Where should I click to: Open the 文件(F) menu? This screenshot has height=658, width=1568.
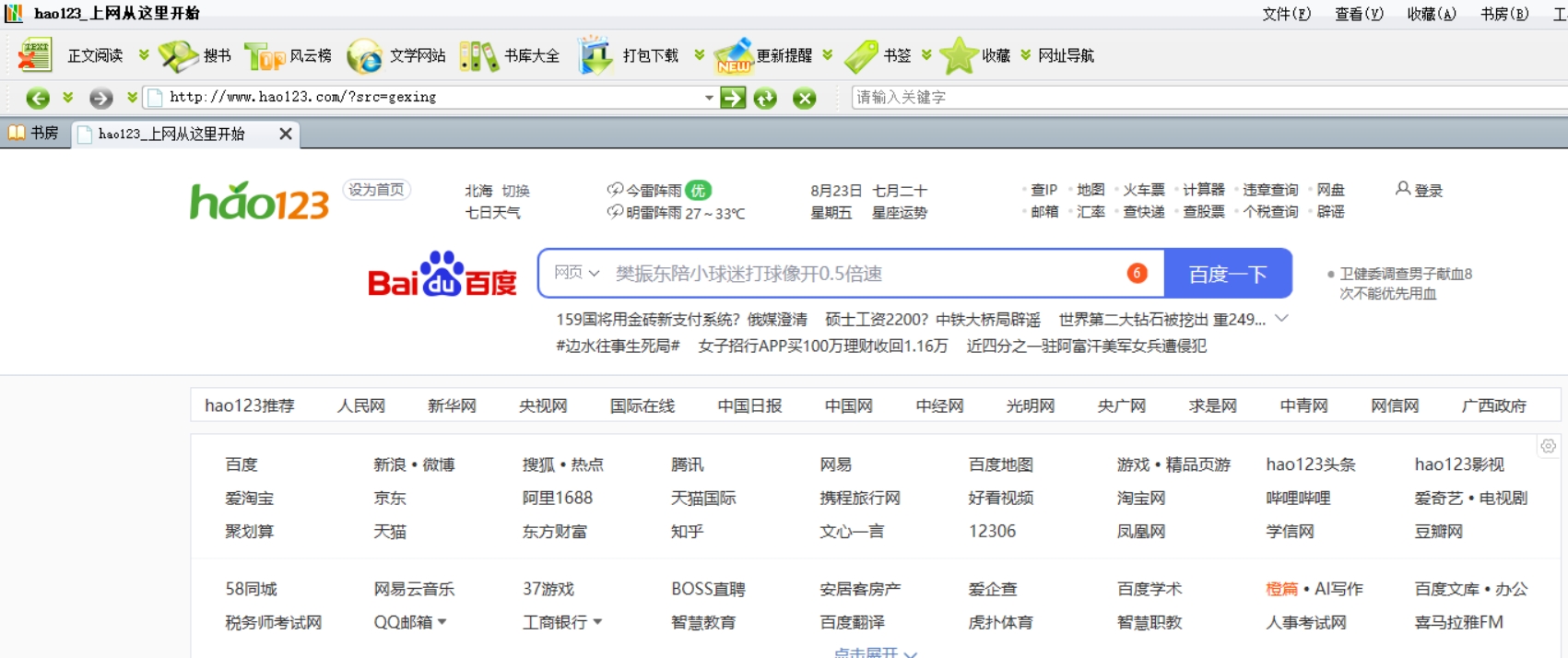(1286, 14)
